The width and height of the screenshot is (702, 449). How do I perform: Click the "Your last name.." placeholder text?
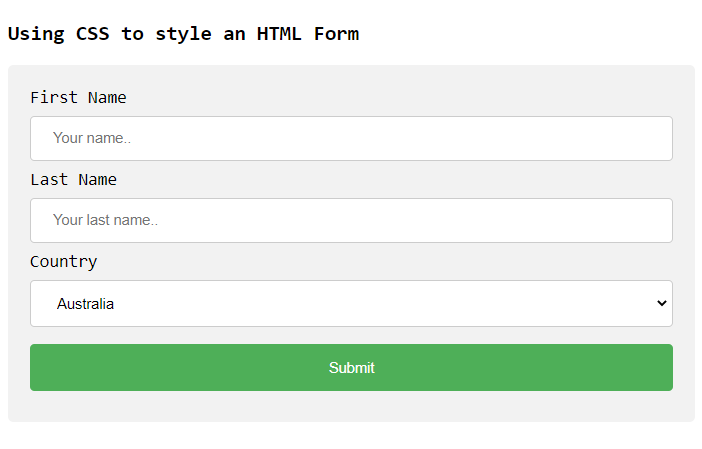click(105, 220)
